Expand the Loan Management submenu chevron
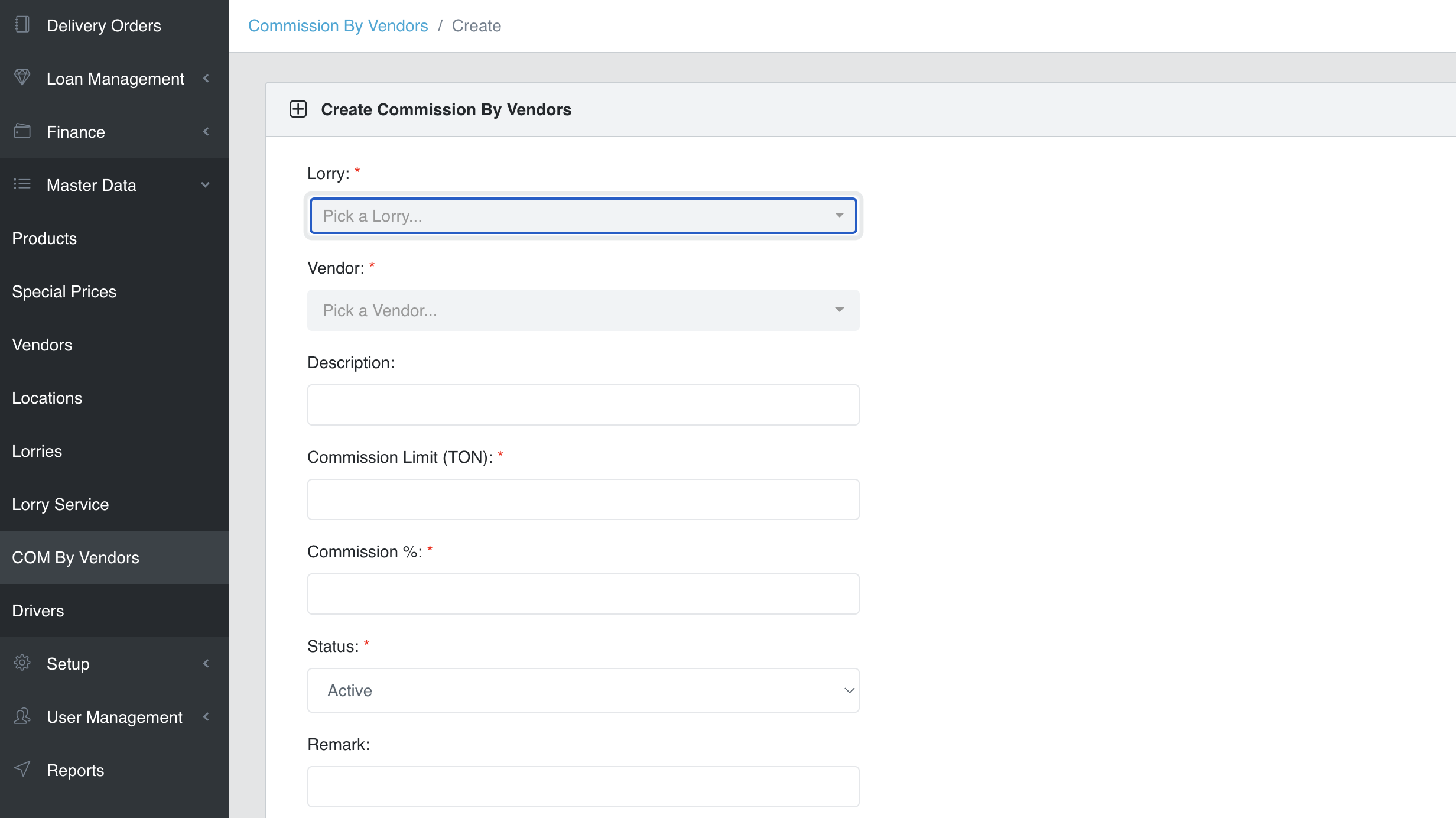This screenshot has width=1456, height=818. (x=206, y=79)
